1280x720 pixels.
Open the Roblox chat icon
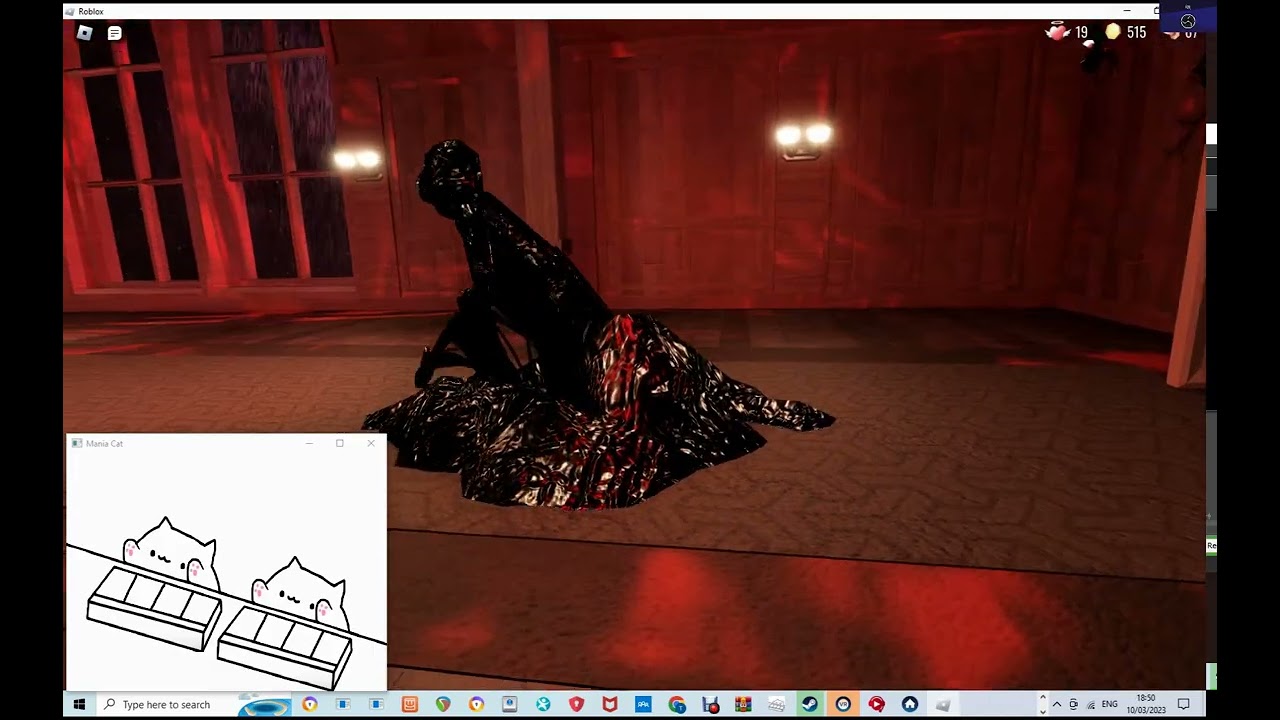(114, 33)
